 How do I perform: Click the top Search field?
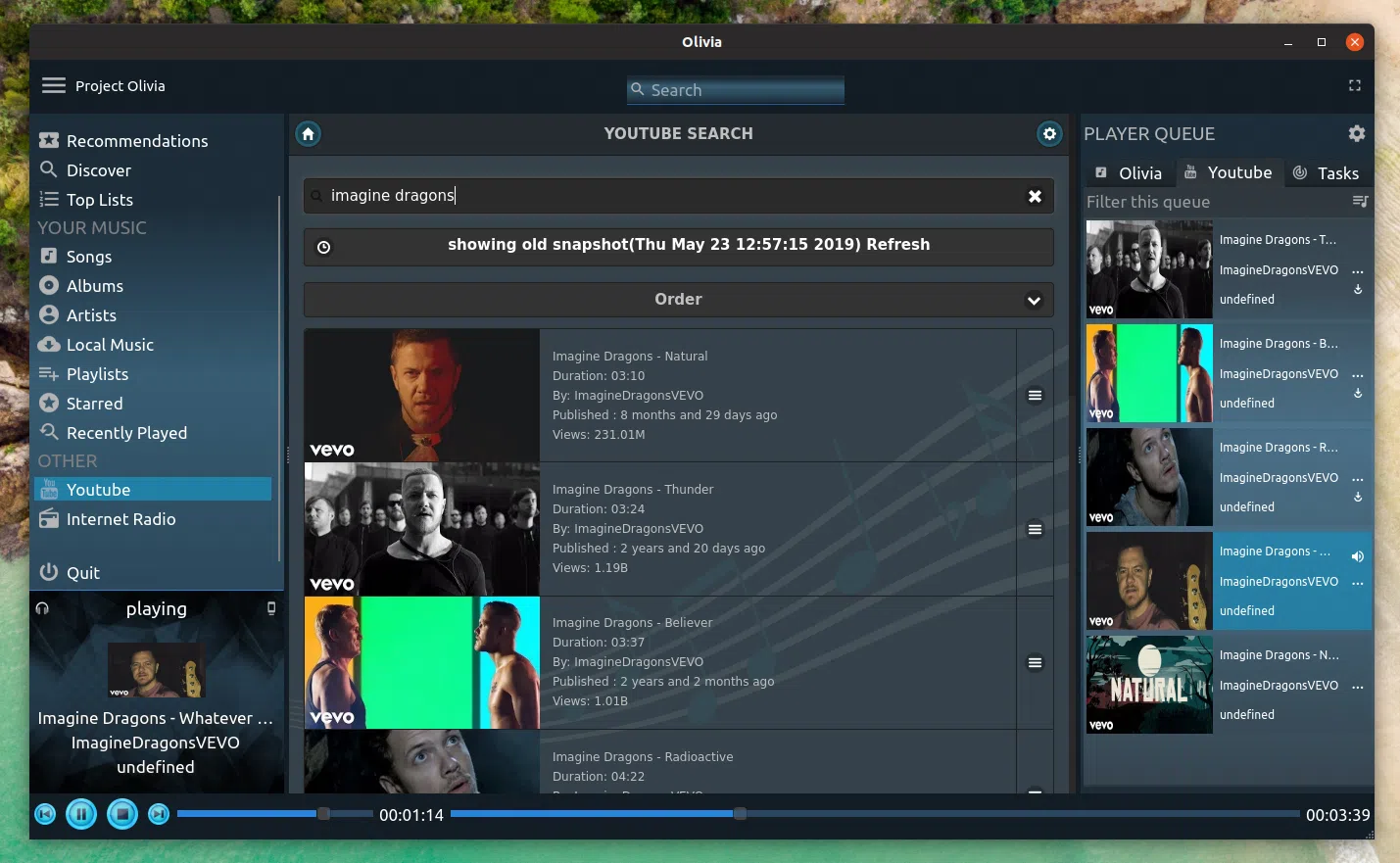point(736,90)
